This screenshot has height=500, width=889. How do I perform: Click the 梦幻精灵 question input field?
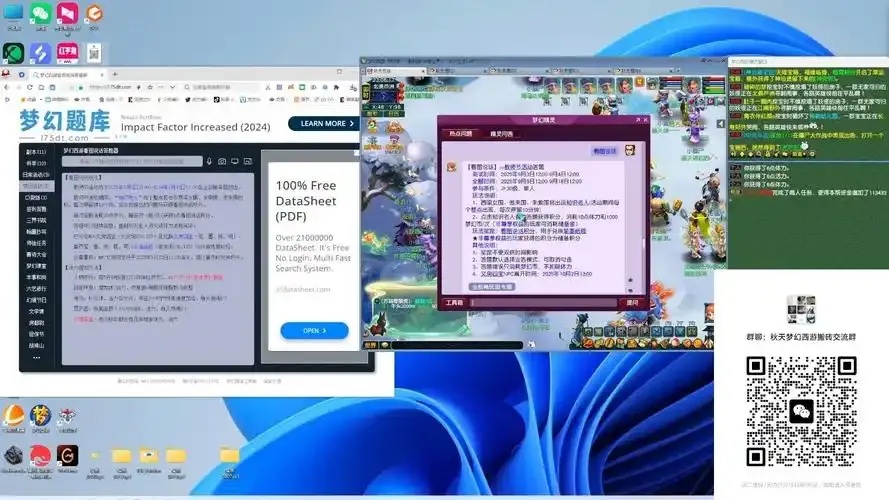(x=543, y=303)
